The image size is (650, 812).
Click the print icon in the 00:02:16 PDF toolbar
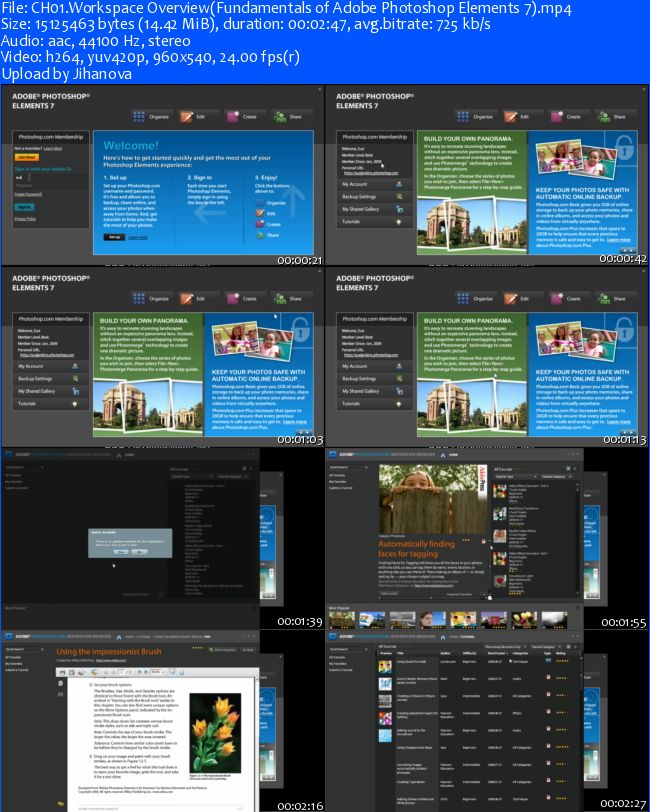pos(63,672)
